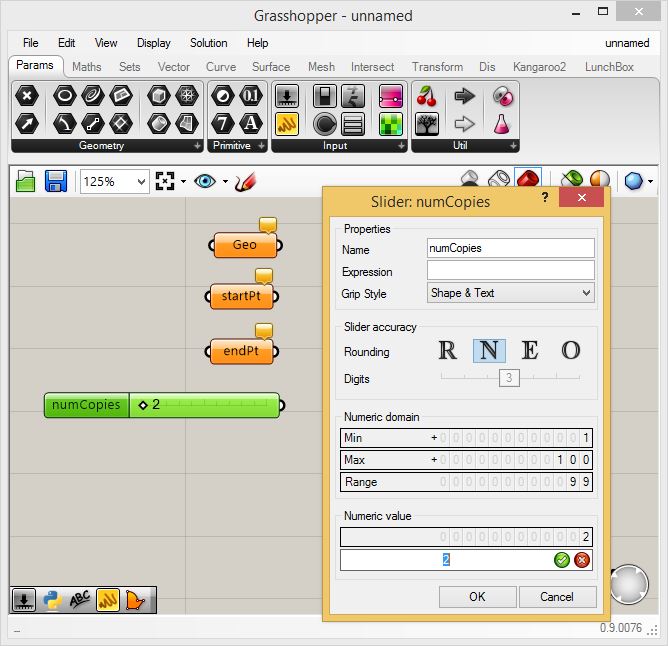Select the Text A primitive icon
The image size is (668, 646).
pos(250,124)
